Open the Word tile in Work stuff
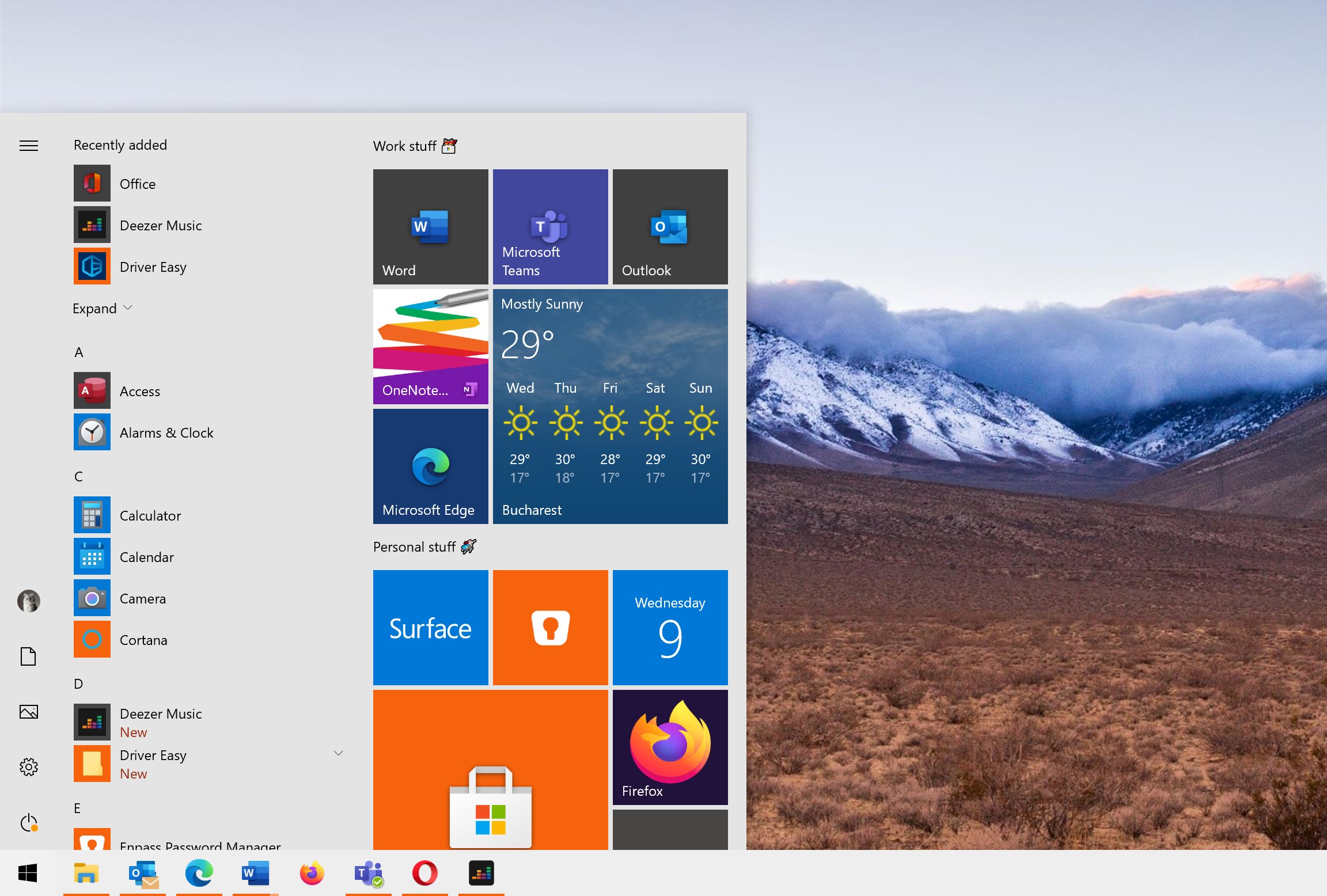Screen dimensions: 1327x896 point(430,226)
